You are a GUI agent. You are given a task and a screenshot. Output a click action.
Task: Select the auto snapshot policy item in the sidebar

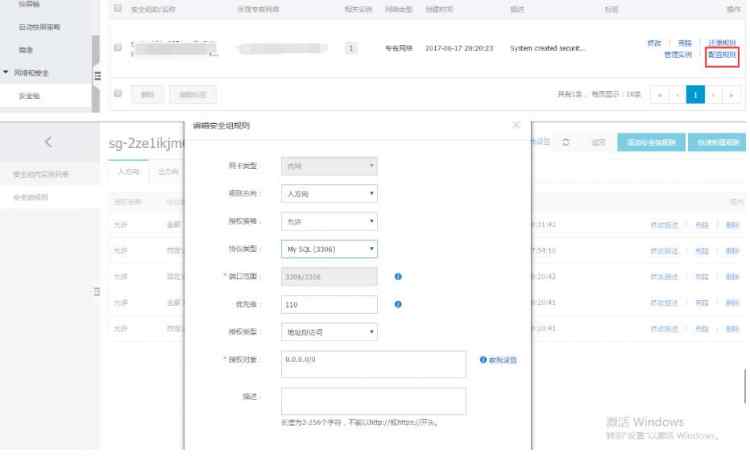(x=40, y=27)
